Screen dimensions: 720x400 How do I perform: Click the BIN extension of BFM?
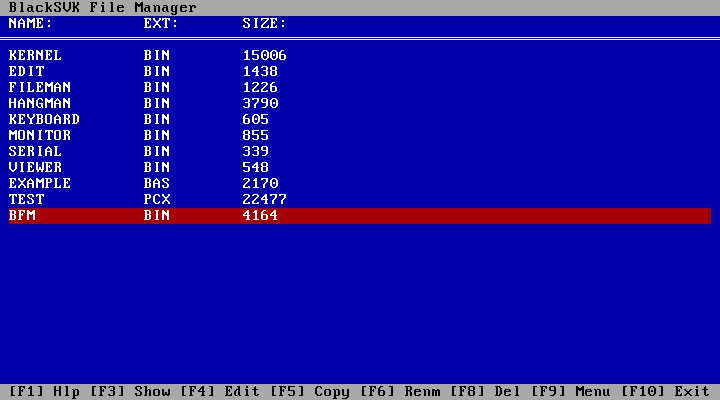[157, 215]
